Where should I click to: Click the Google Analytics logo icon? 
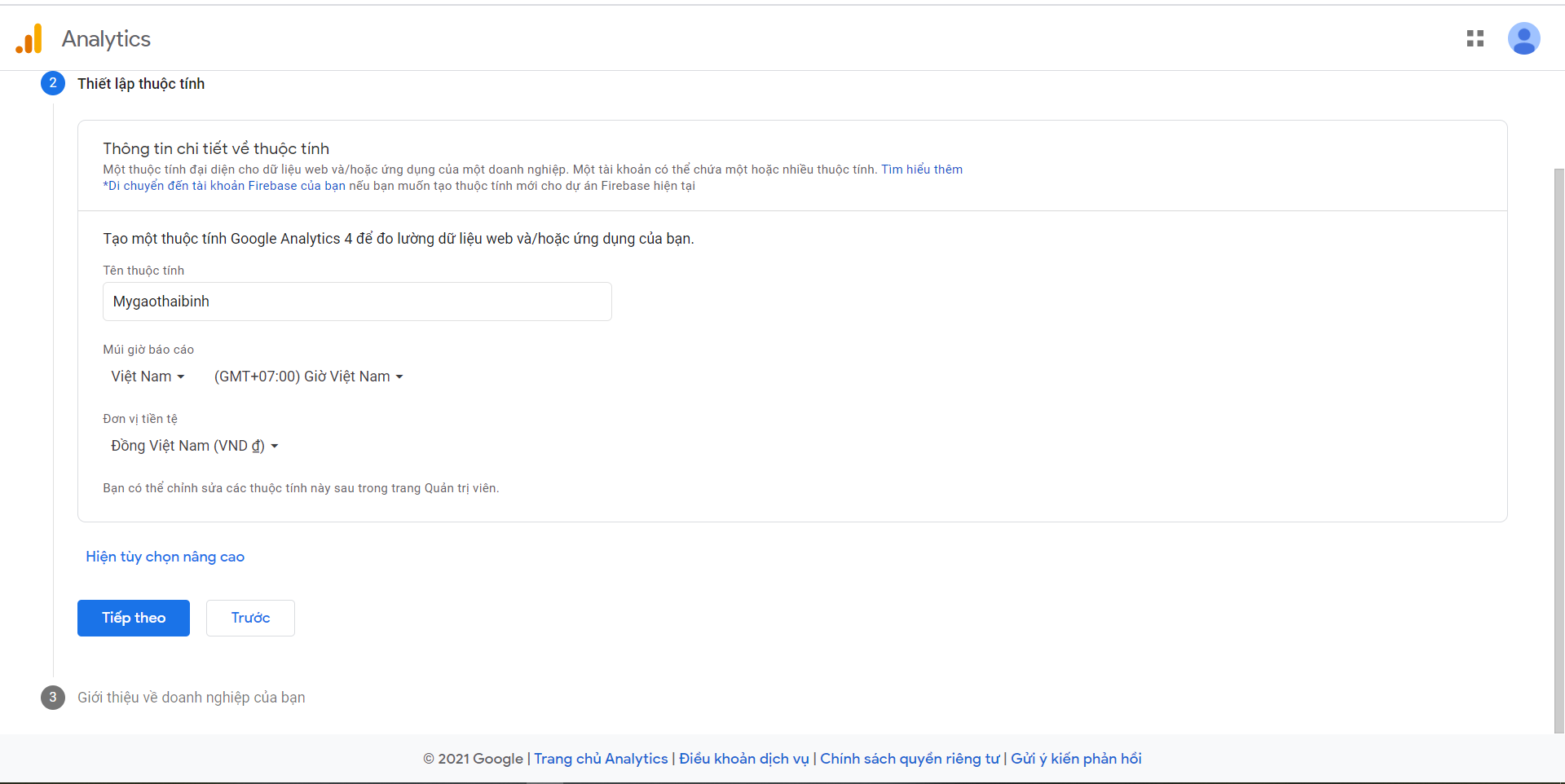coord(29,39)
